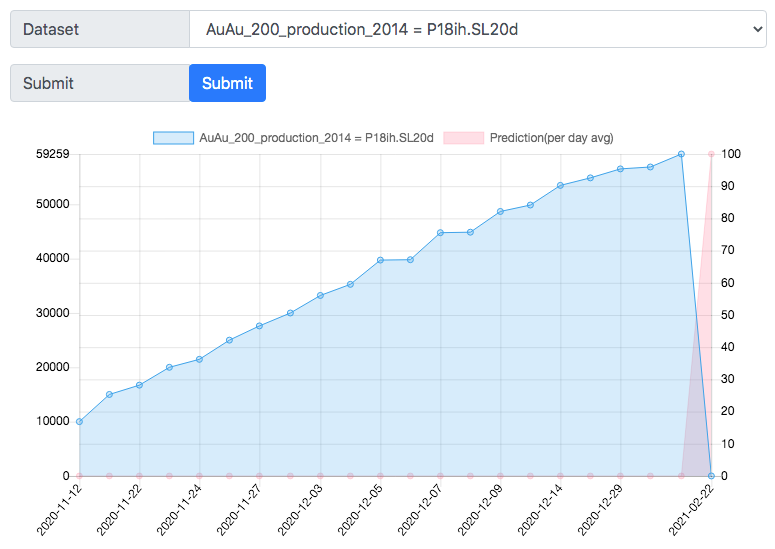Click the blue data point above 2020-12-03

click(x=320, y=296)
